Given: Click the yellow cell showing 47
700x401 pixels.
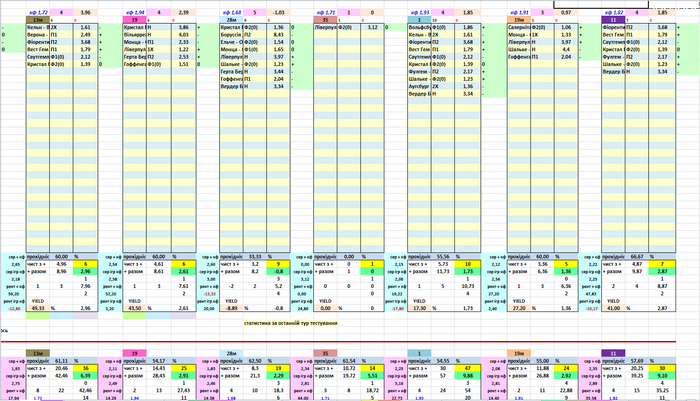Looking at the screenshot, I should (x=468, y=368).
